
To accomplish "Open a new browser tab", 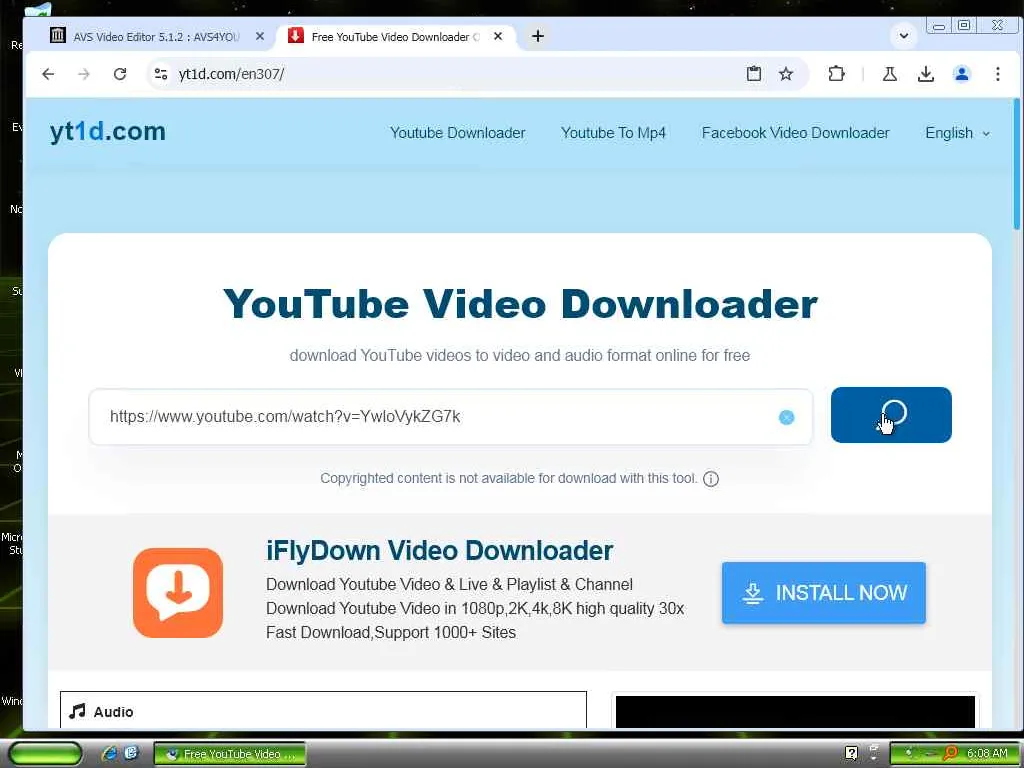I will tap(537, 36).
